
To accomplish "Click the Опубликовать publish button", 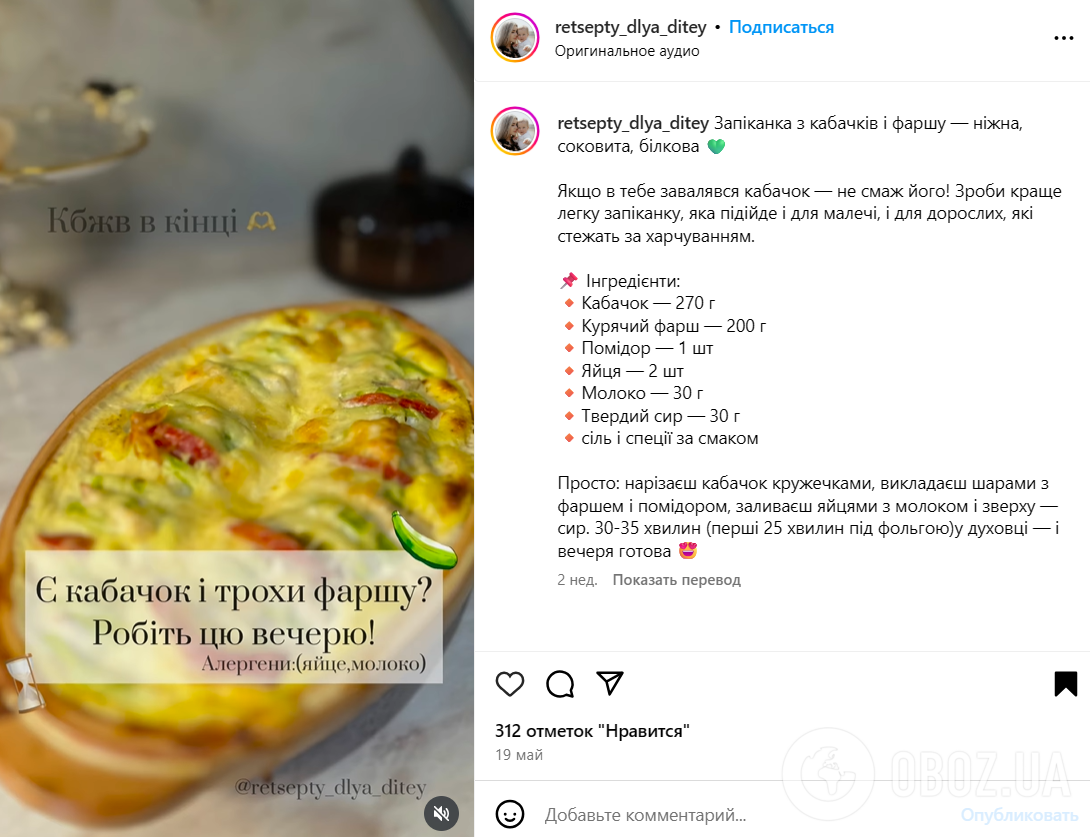I will tap(1019, 815).
